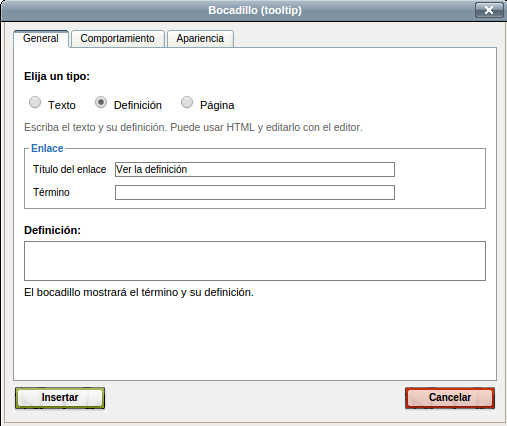
Task: Click the blue Enlace group legend
Action: (x=47, y=148)
